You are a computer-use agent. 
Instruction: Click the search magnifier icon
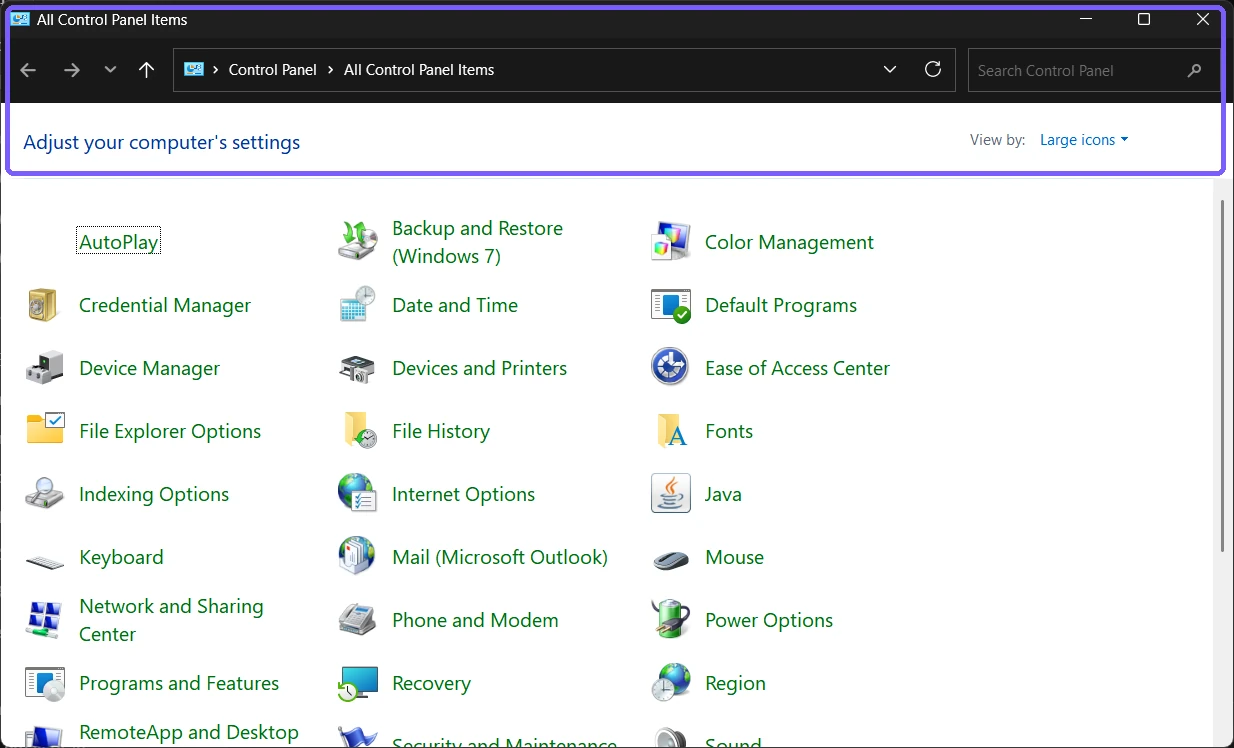[1194, 71]
